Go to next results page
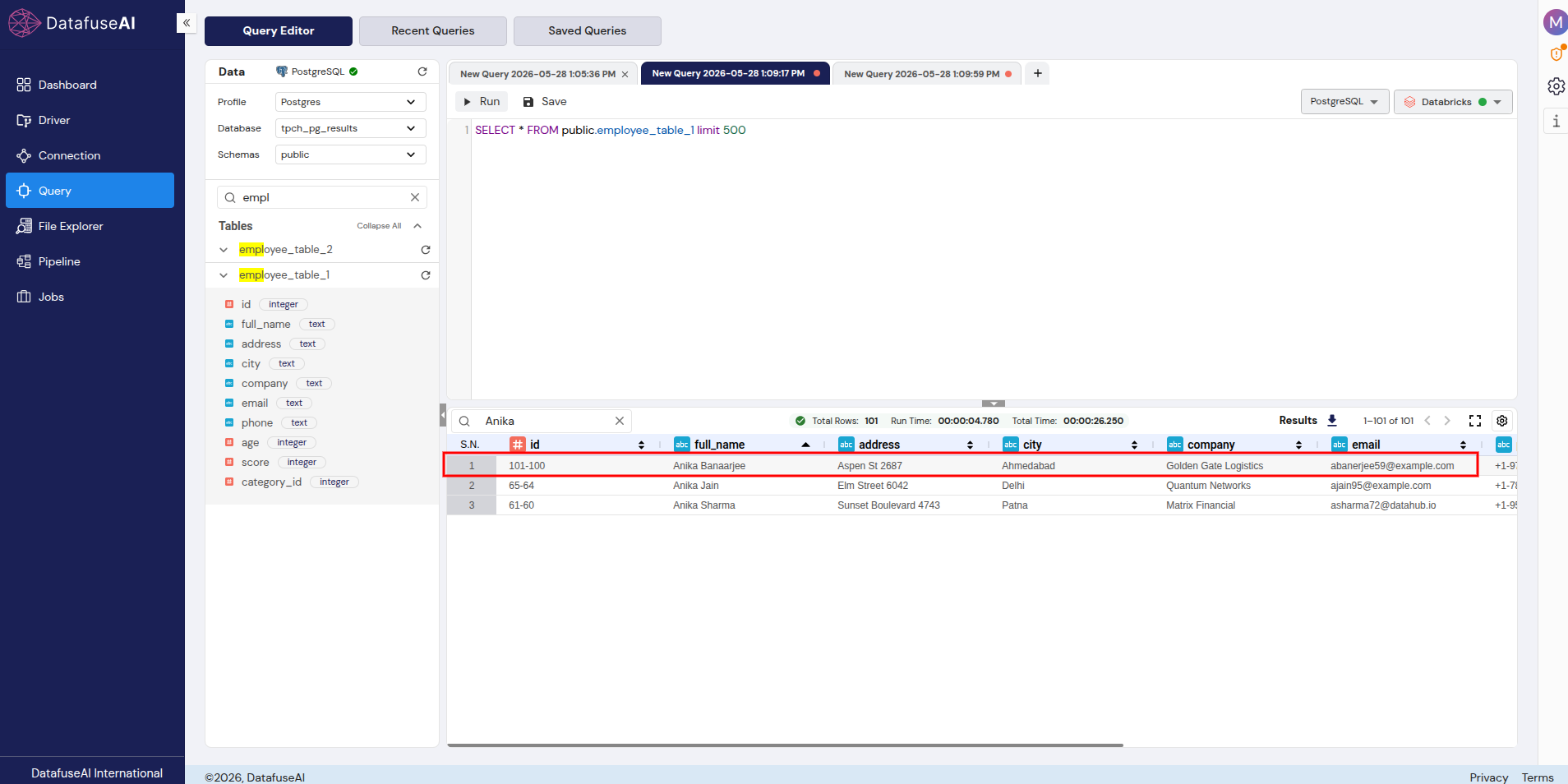The width and height of the screenshot is (1568, 784). point(1447,421)
